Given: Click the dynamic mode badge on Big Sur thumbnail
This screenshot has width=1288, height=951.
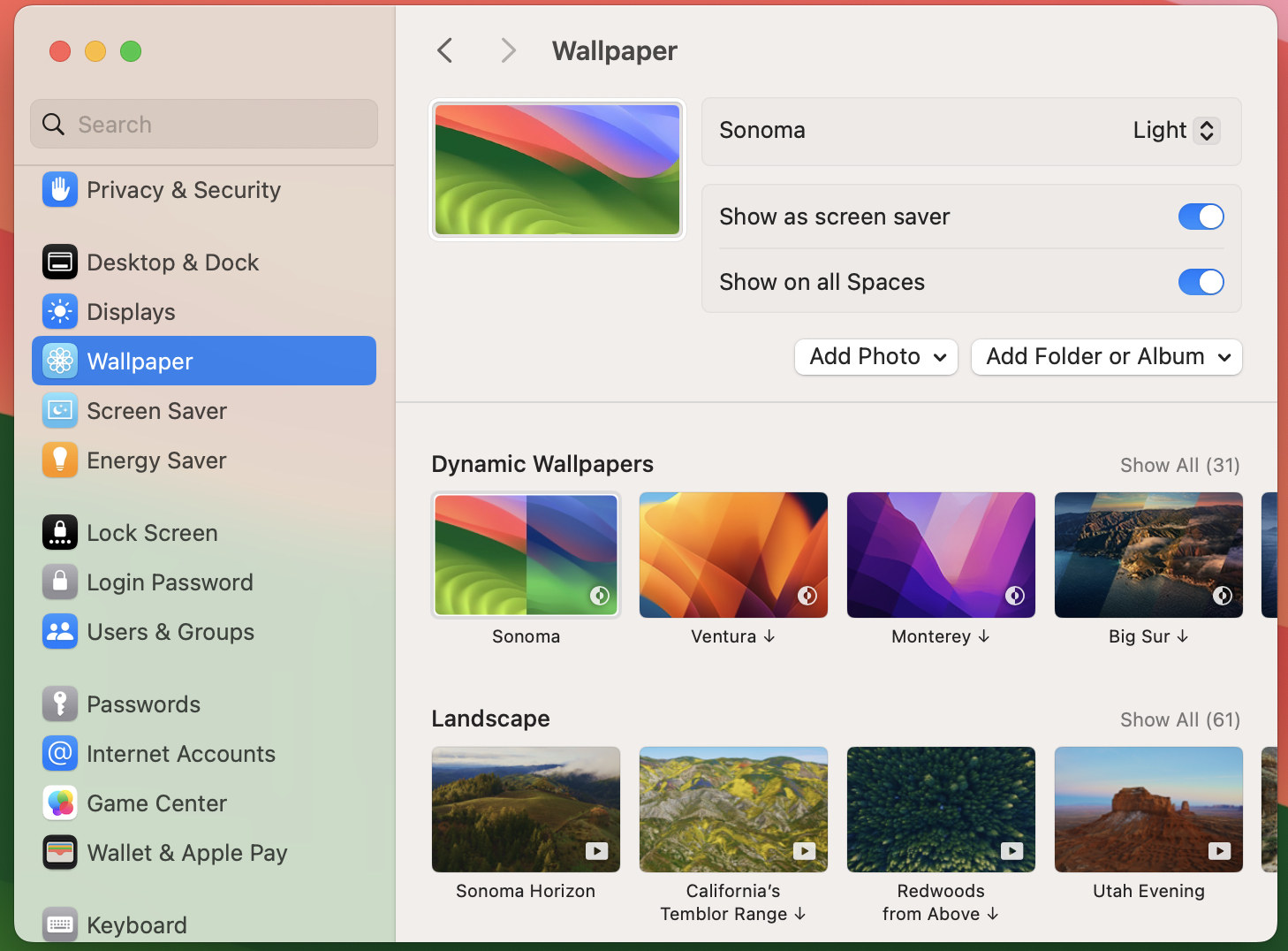Looking at the screenshot, I should [1223, 596].
